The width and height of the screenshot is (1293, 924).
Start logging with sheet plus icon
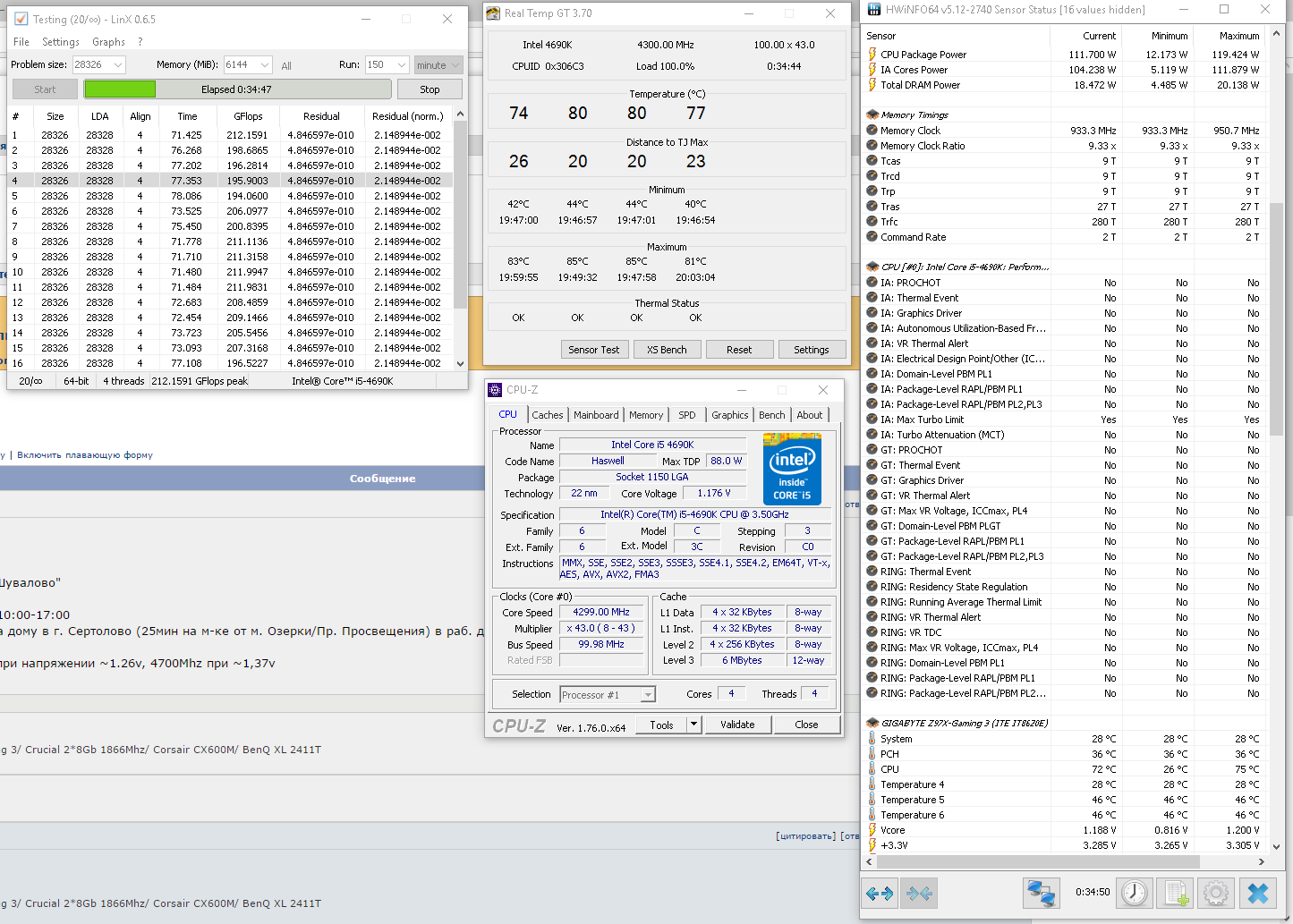1176,893
